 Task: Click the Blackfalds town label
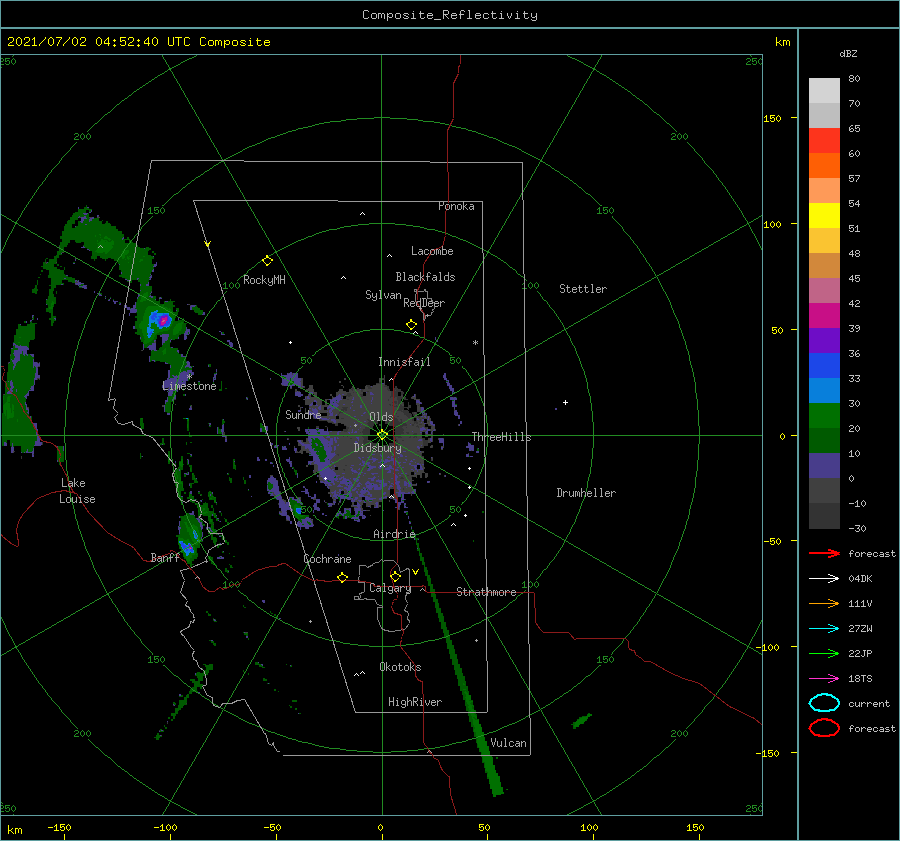tap(425, 277)
